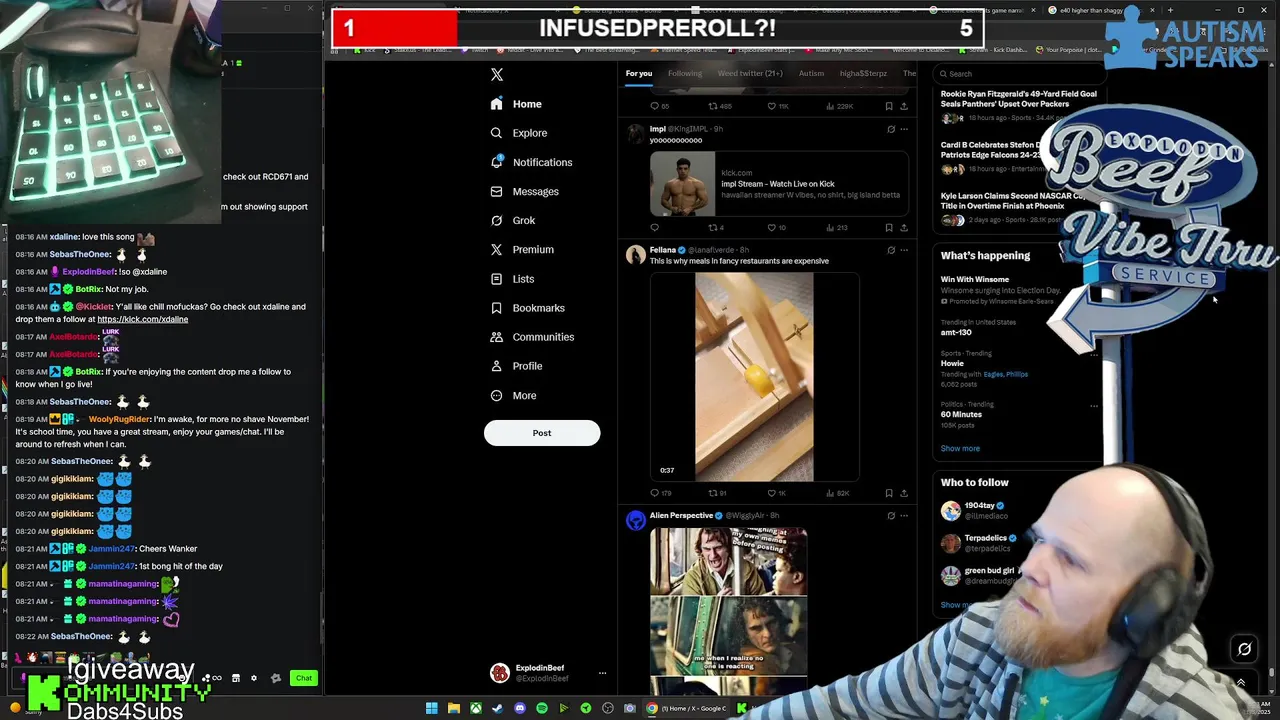Like the Fellana restaurant post
Viewport: 1280px width, 720px height.
[776, 493]
